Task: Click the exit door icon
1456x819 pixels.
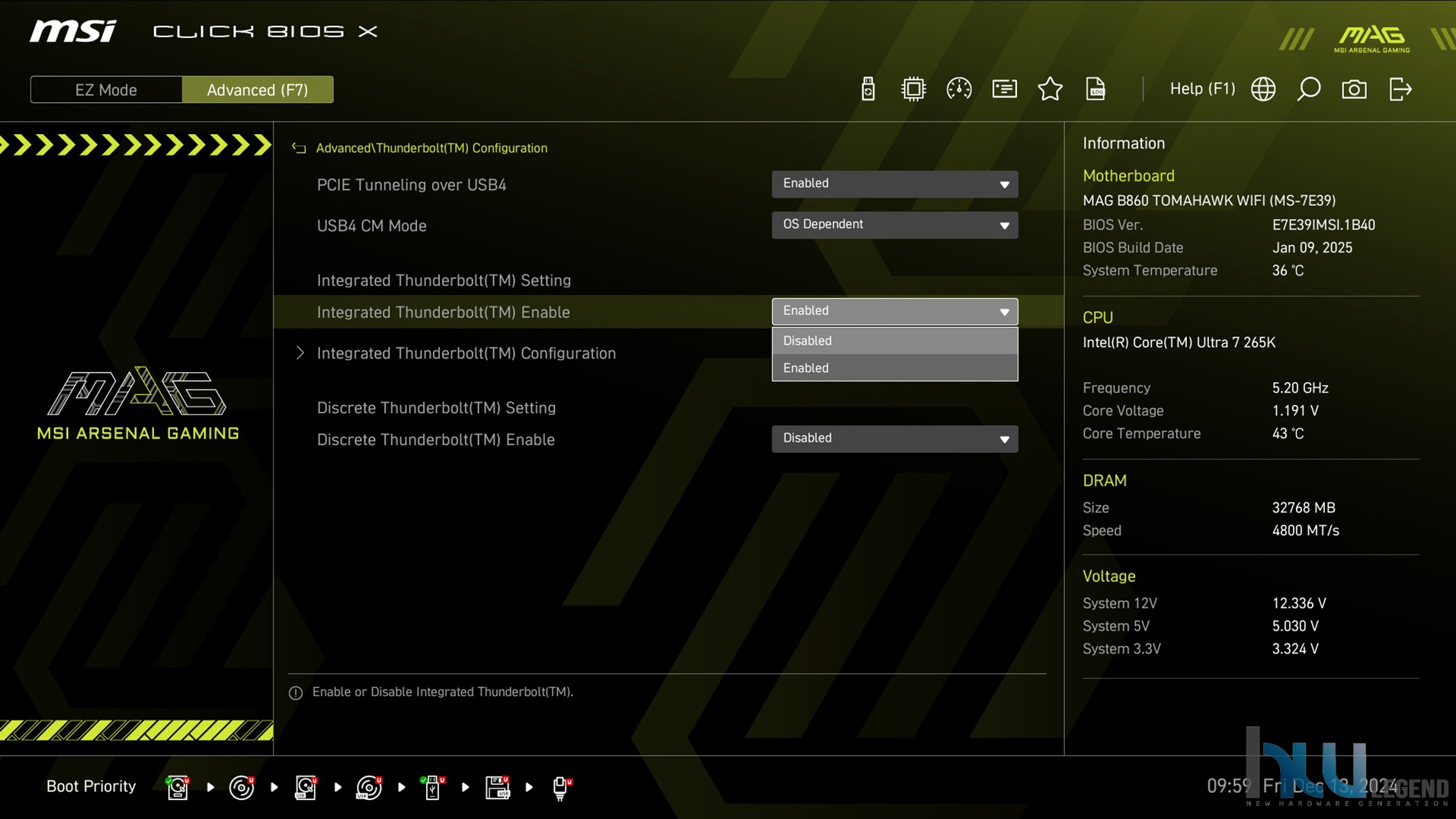Action: 1400,89
